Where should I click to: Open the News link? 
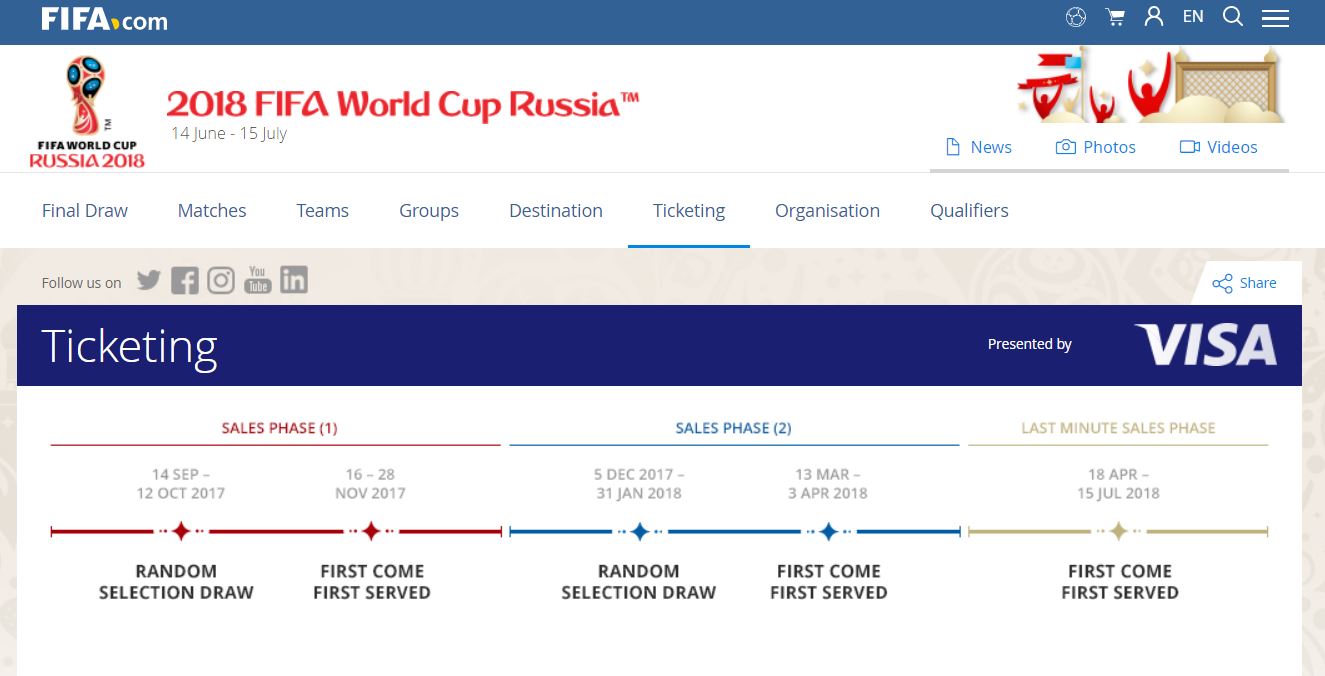[979, 147]
